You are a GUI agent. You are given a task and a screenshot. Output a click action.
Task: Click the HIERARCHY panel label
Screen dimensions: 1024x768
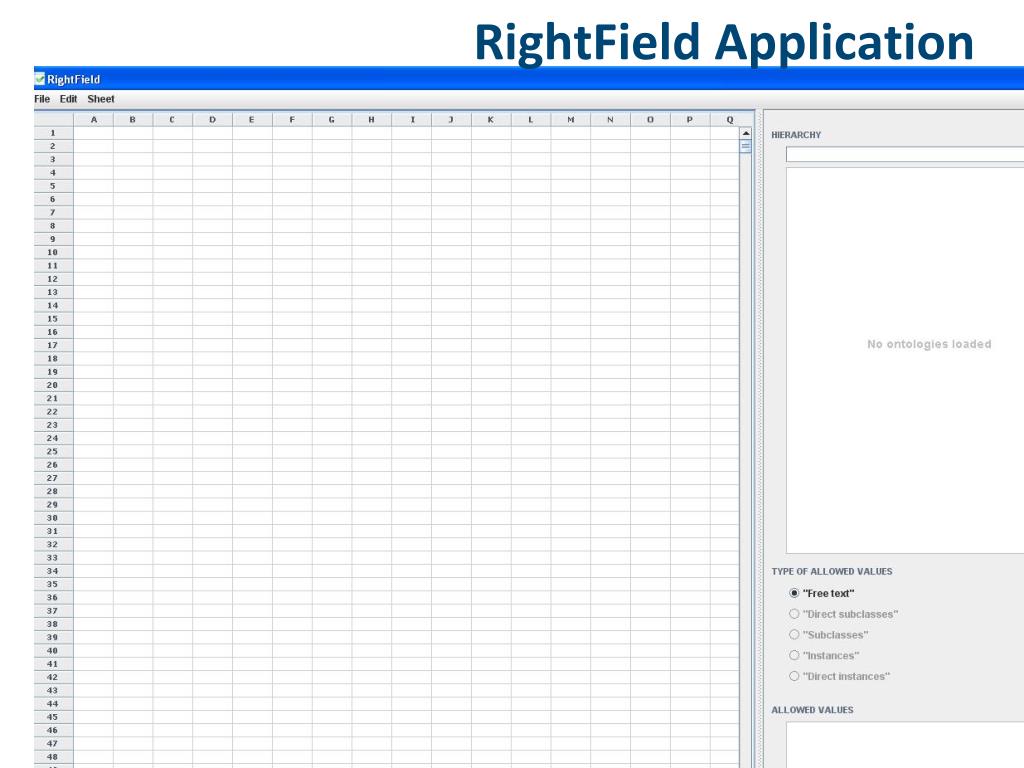(796, 135)
